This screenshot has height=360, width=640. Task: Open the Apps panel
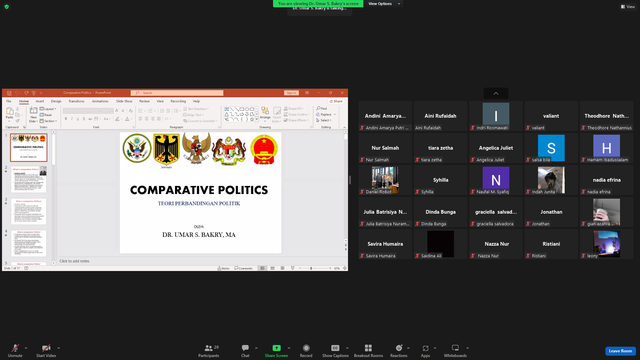[425, 351]
